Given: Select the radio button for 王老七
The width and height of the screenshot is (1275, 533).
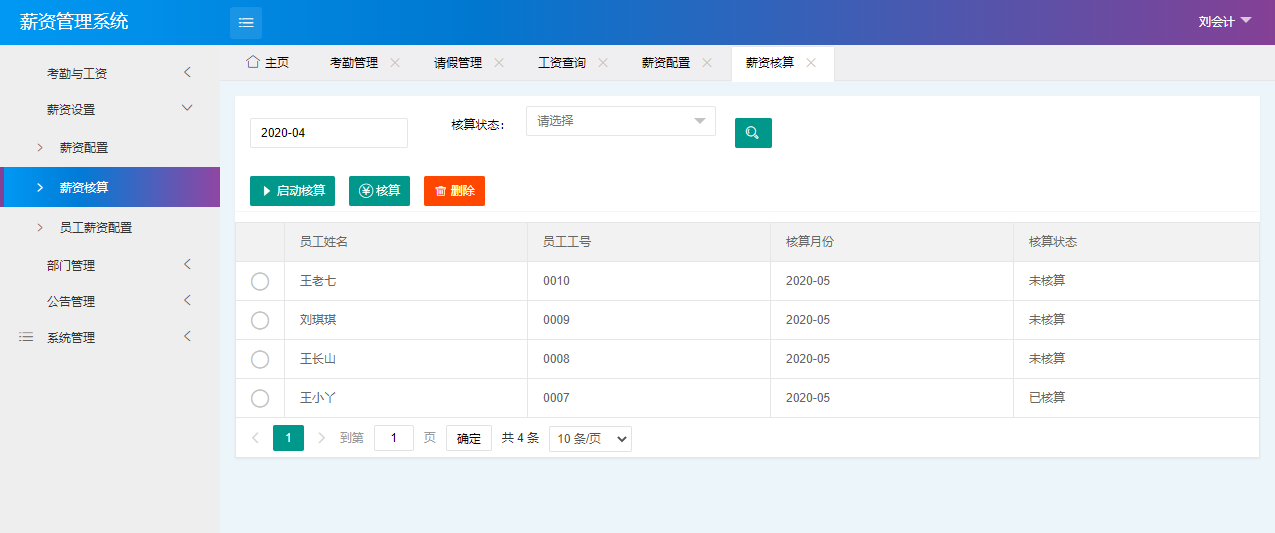Looking at the screenshot, I should coord(260,281).
